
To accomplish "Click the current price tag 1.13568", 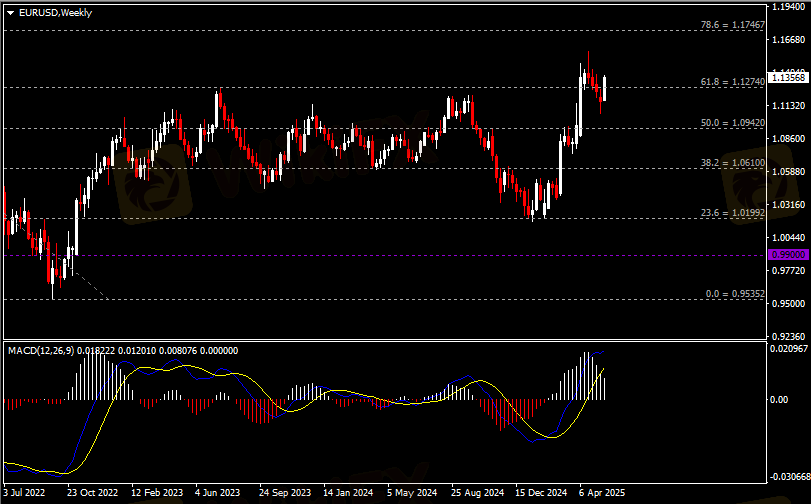I will tap(788, 78).
